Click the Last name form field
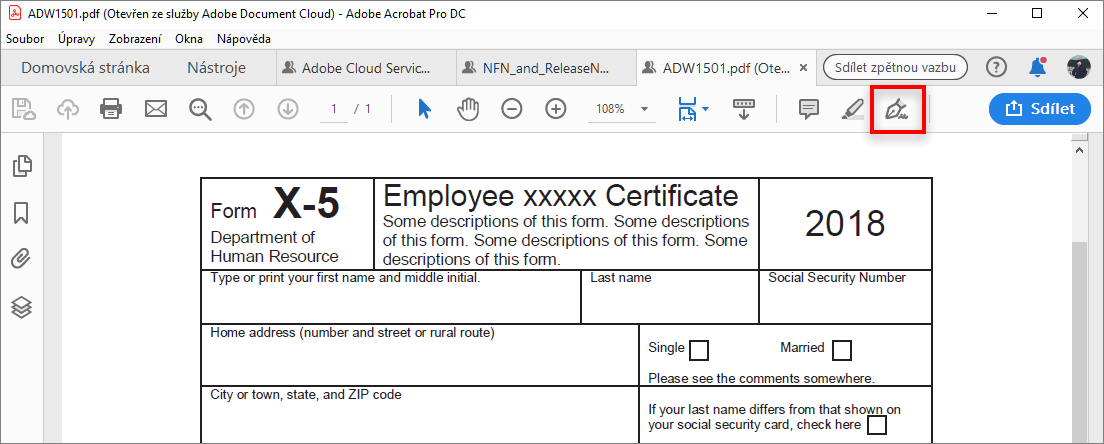 click(670, 296)
